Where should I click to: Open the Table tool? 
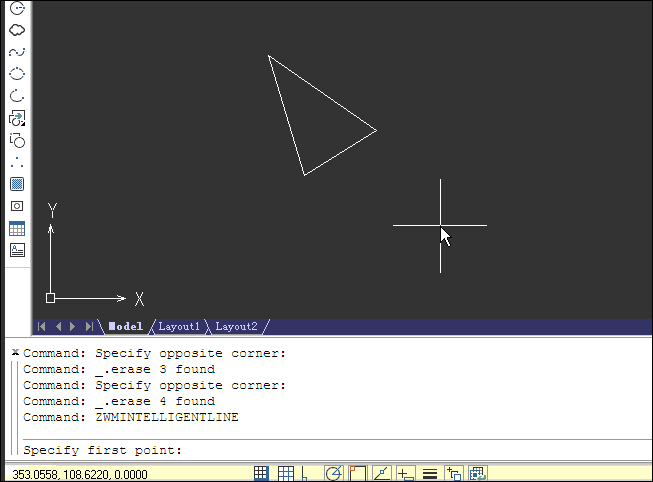[17, 228]
